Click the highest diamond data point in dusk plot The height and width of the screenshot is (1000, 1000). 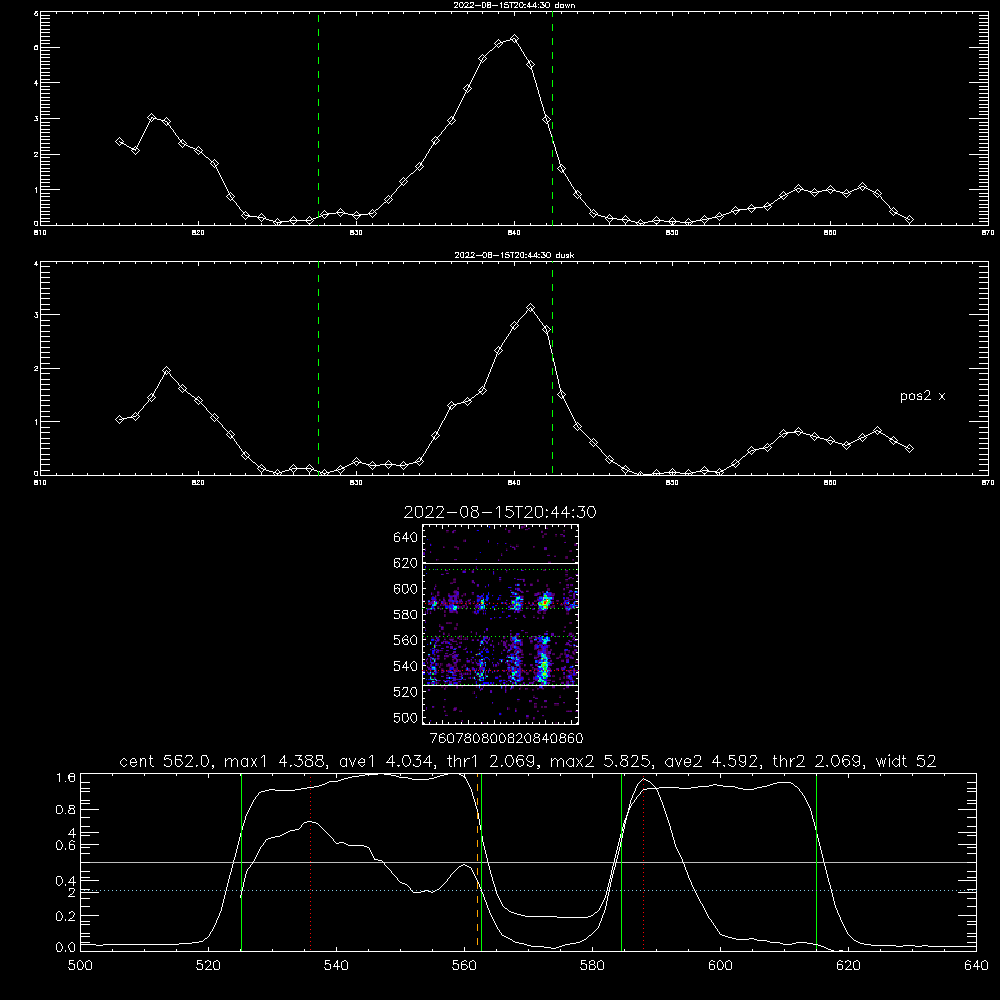click(x=531, y=308)
